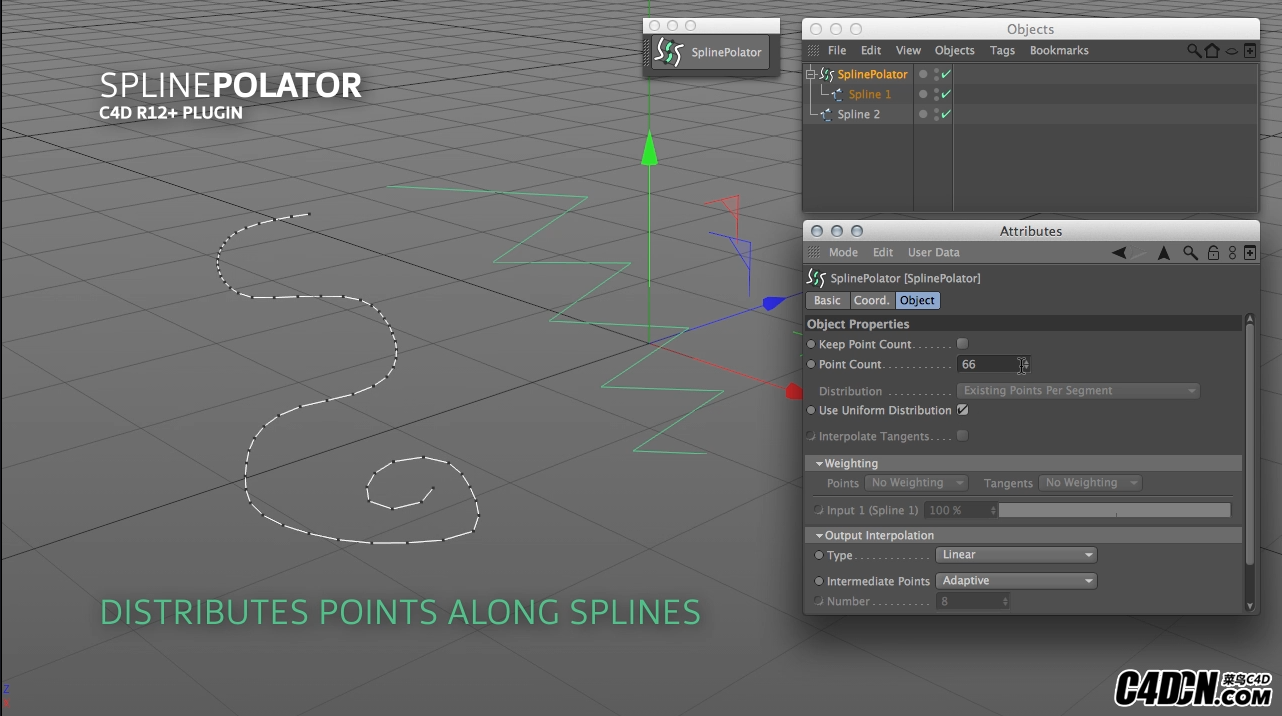Open the File menu in Objects panel
The width and height of the screenshot is (1282, 716).
[837, 51]
